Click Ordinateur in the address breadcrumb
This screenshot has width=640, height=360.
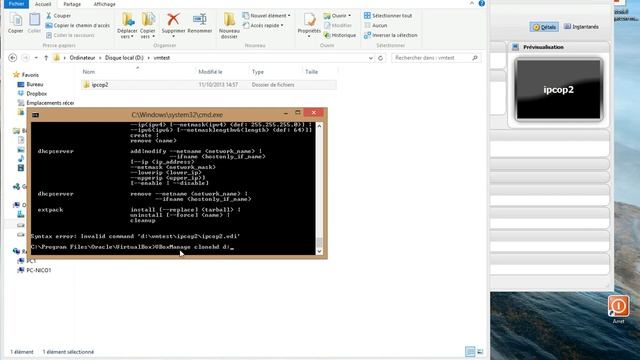coord(82,58)
